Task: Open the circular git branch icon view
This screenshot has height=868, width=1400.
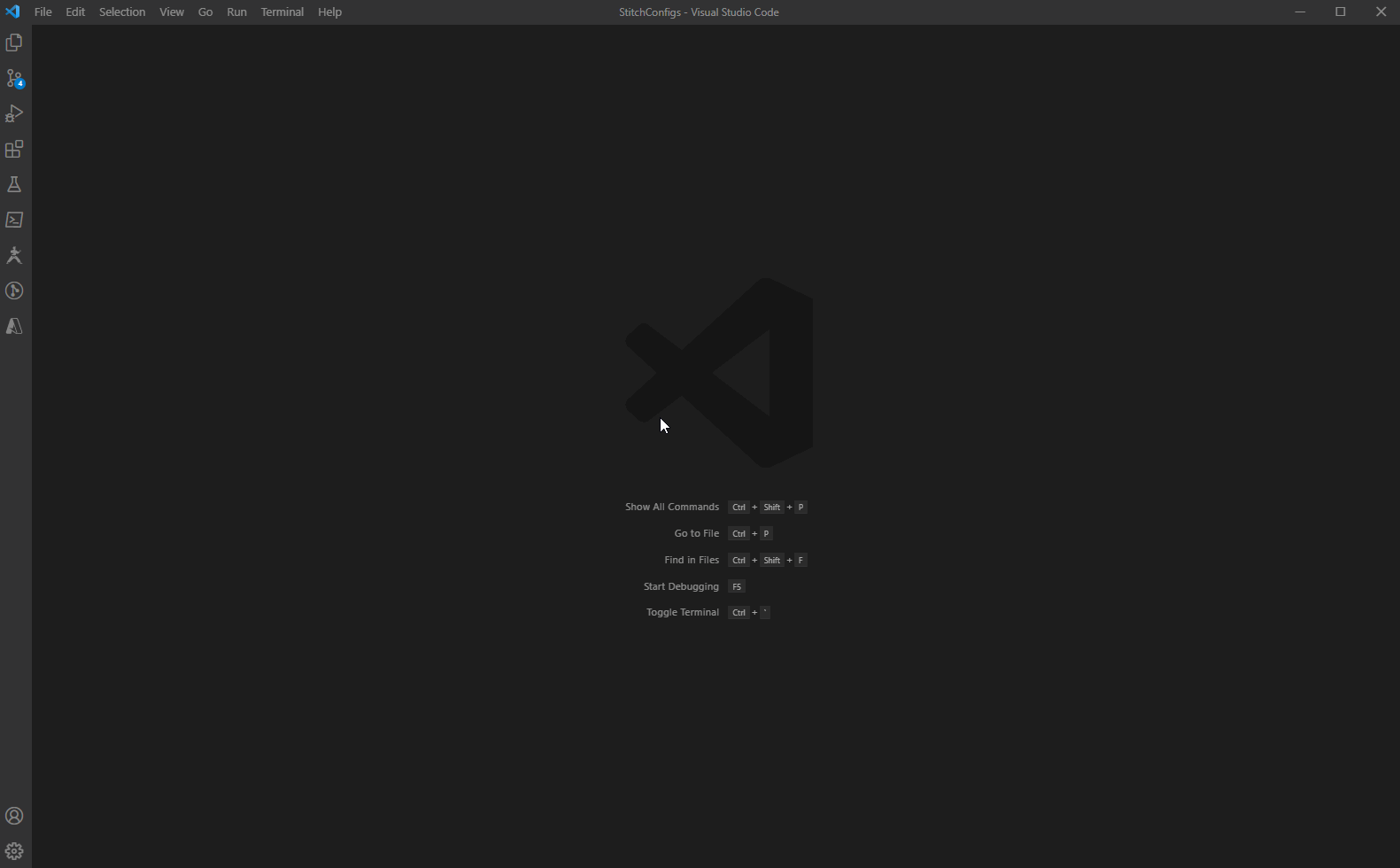Action: tap(14, 291)
